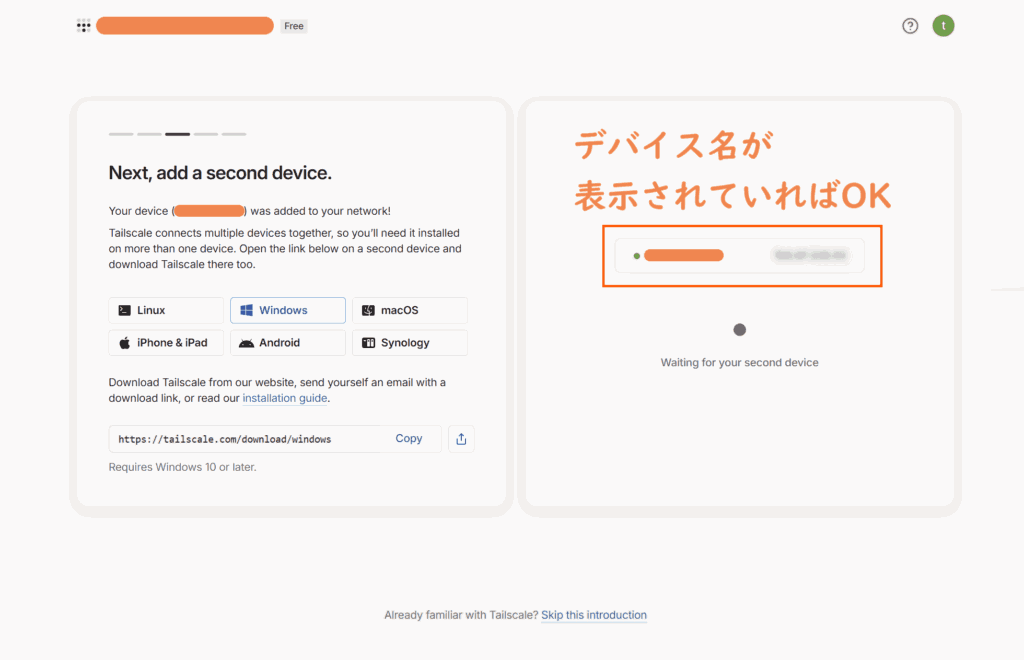Click the Free plan badge

pyautogui.click(x=294, y=26)
